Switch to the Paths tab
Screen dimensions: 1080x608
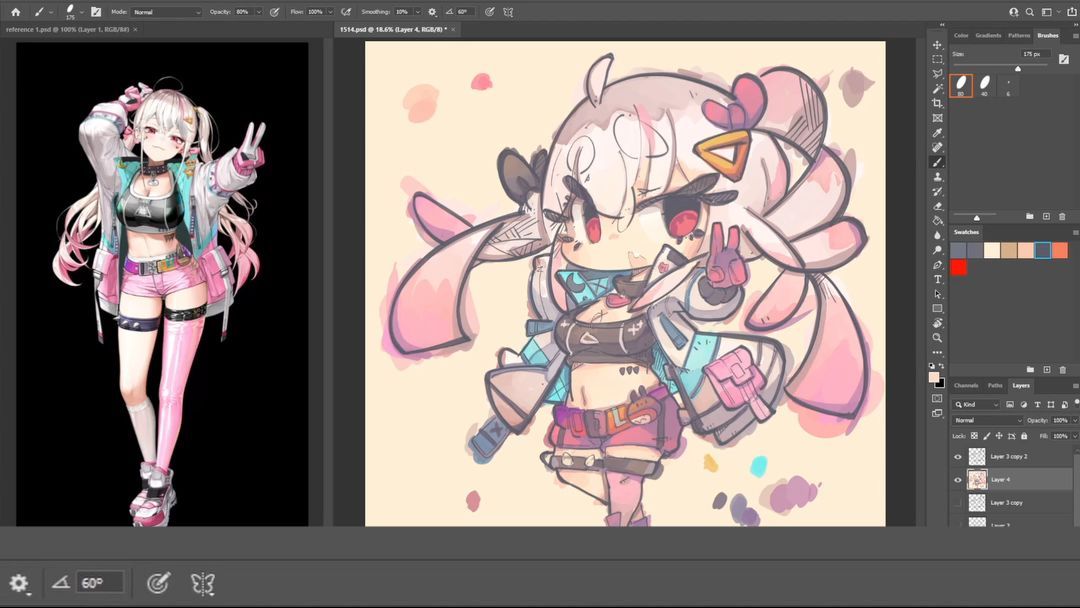coord(995,386)
